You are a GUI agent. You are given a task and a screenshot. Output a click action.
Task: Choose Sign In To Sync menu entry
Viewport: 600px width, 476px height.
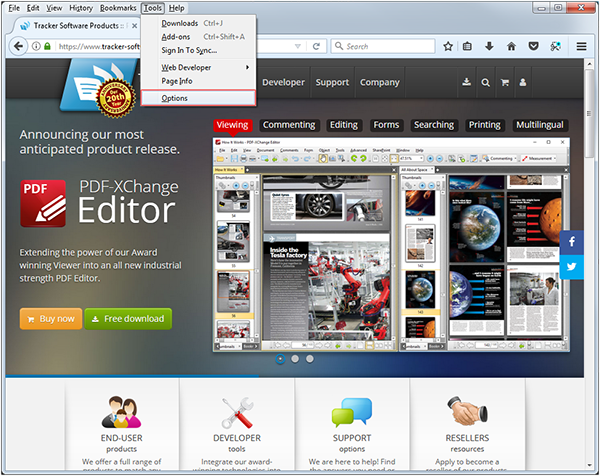click(198, 50)
